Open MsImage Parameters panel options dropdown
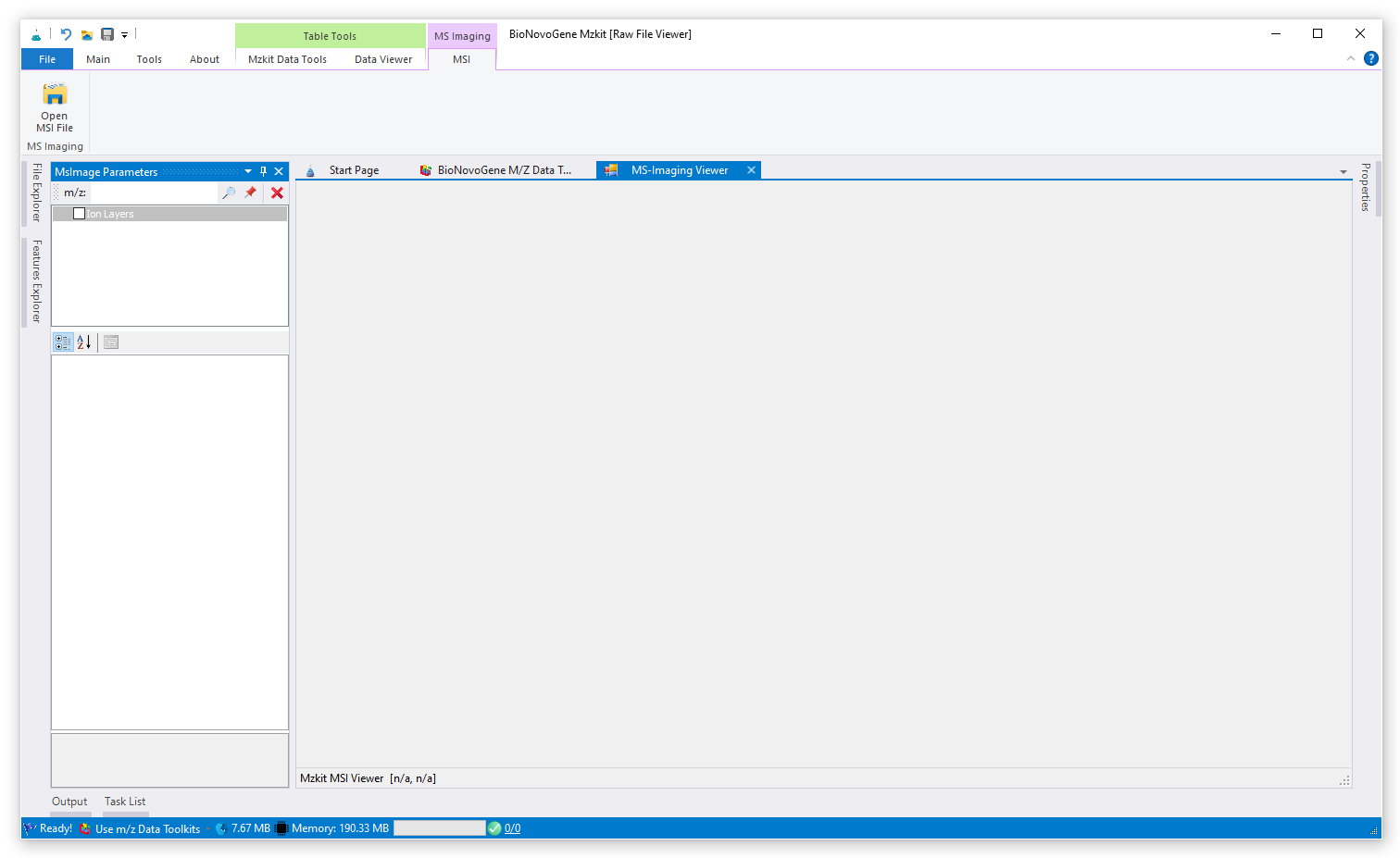Image resolution: width=1400 pixels, height=858 pixels. coord(248,171)
